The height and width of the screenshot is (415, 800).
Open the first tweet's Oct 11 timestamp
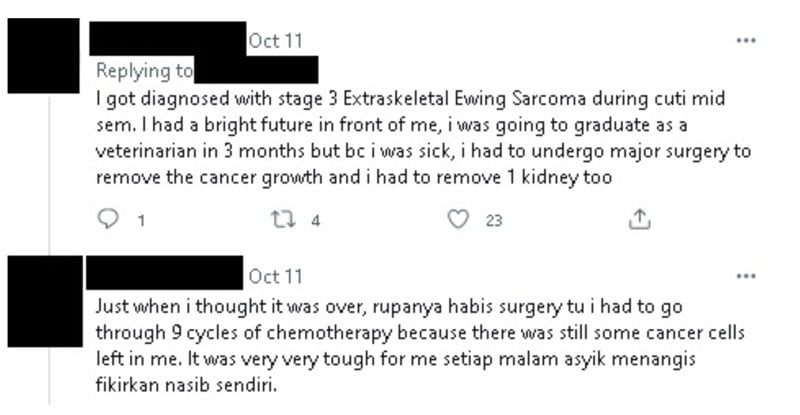tap(276, 41)
